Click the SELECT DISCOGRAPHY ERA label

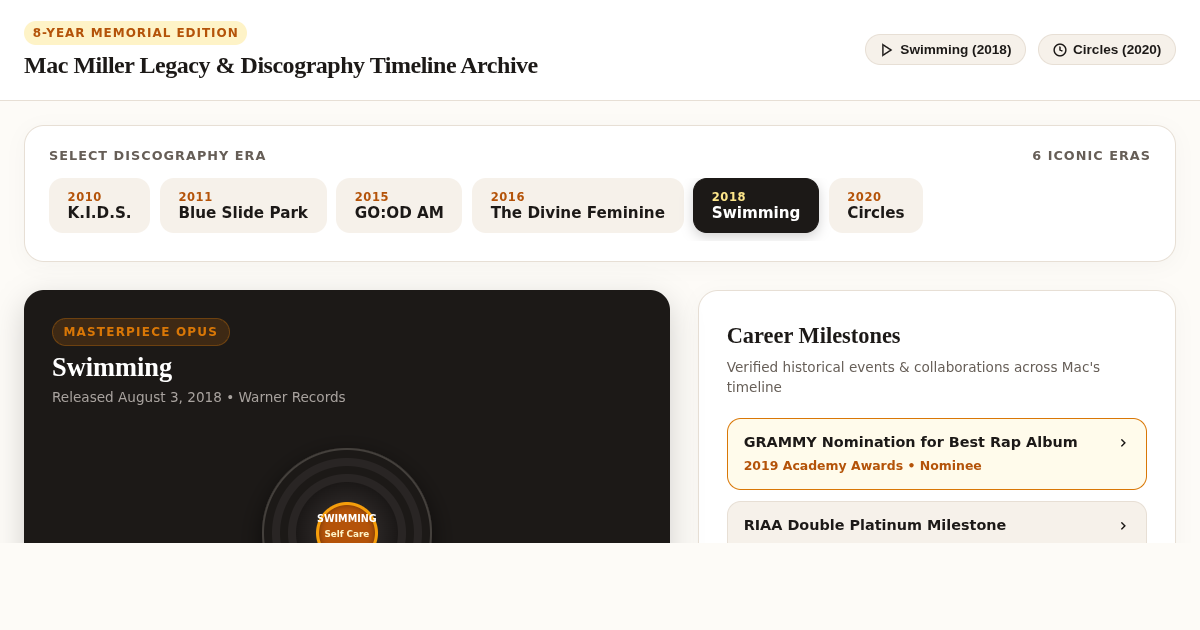pos(158,156)
